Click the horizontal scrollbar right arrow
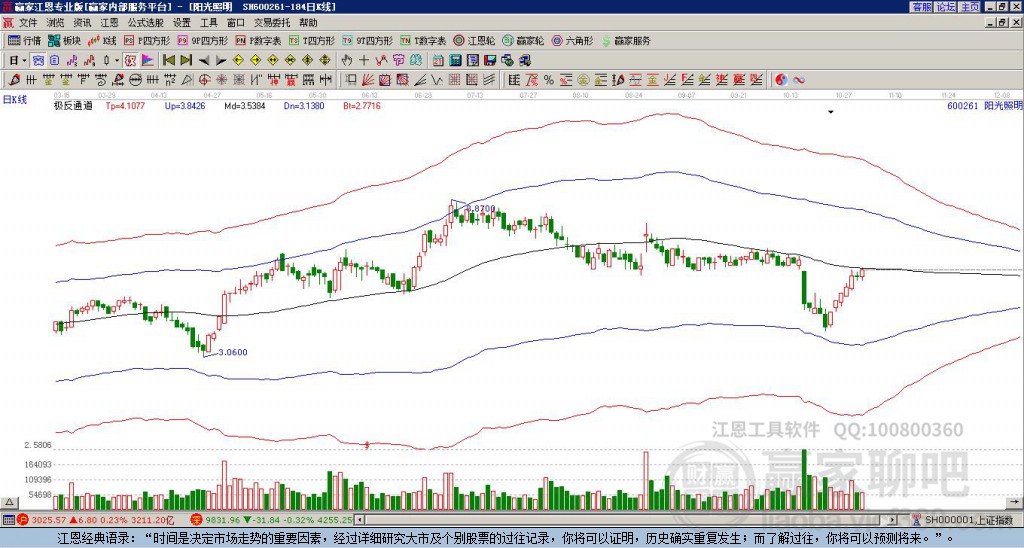 pyautogui.click(x=893, y=520)
